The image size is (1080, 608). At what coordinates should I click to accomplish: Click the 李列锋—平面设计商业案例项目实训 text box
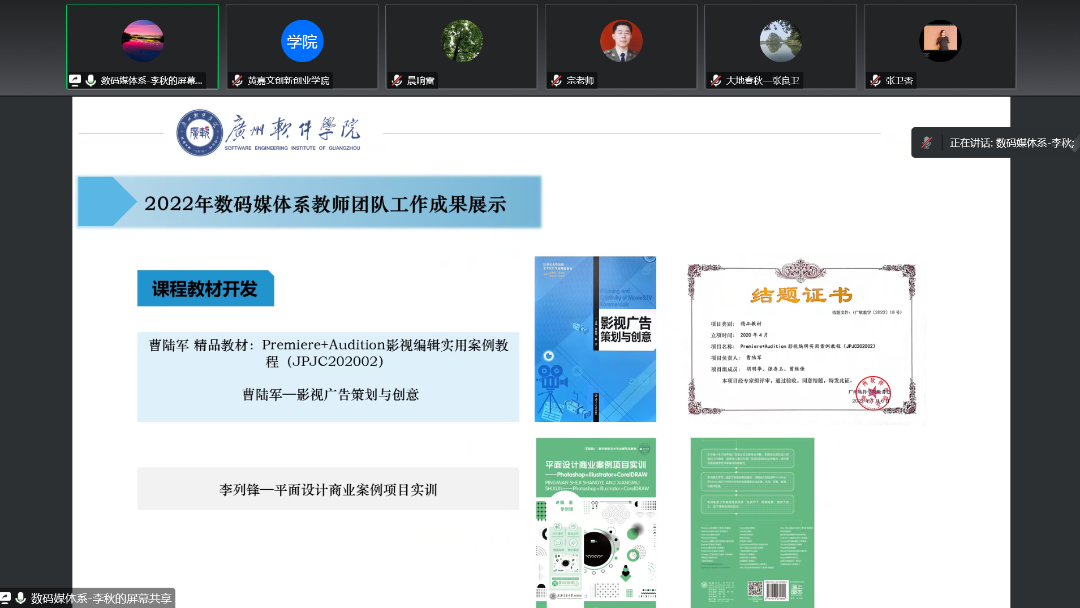[328, 490]
